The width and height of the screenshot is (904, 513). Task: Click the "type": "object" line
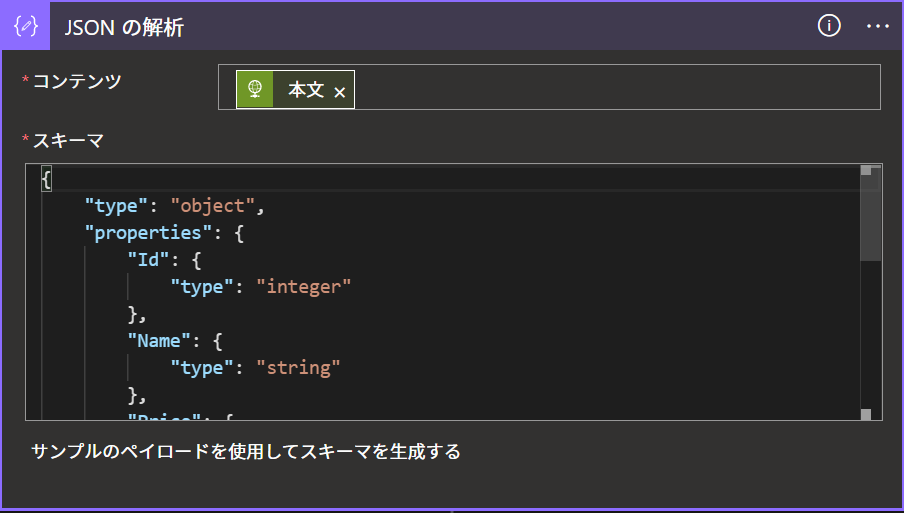click(175, 206)
